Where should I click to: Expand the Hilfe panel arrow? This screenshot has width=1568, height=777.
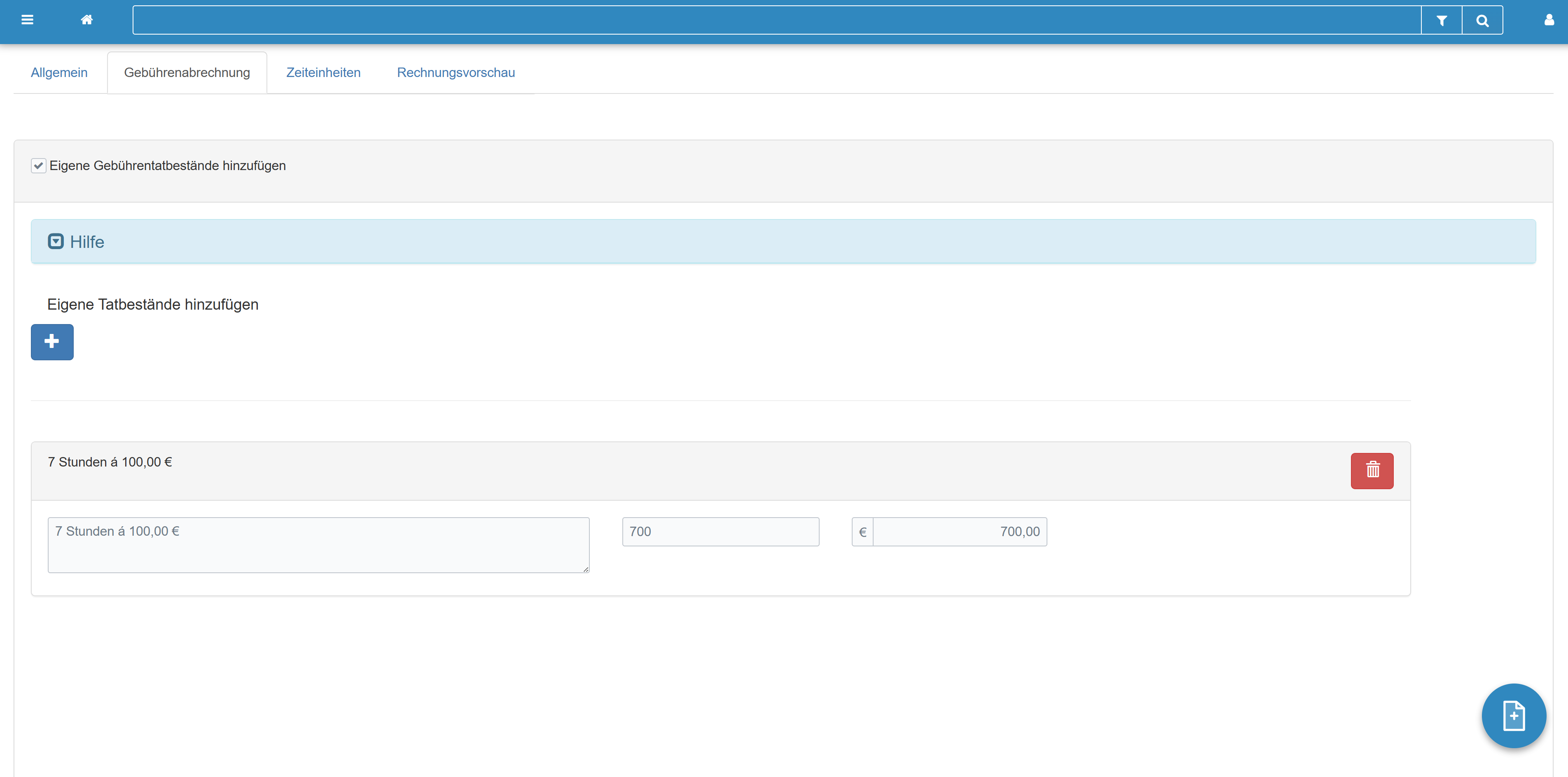coord(55,242)
